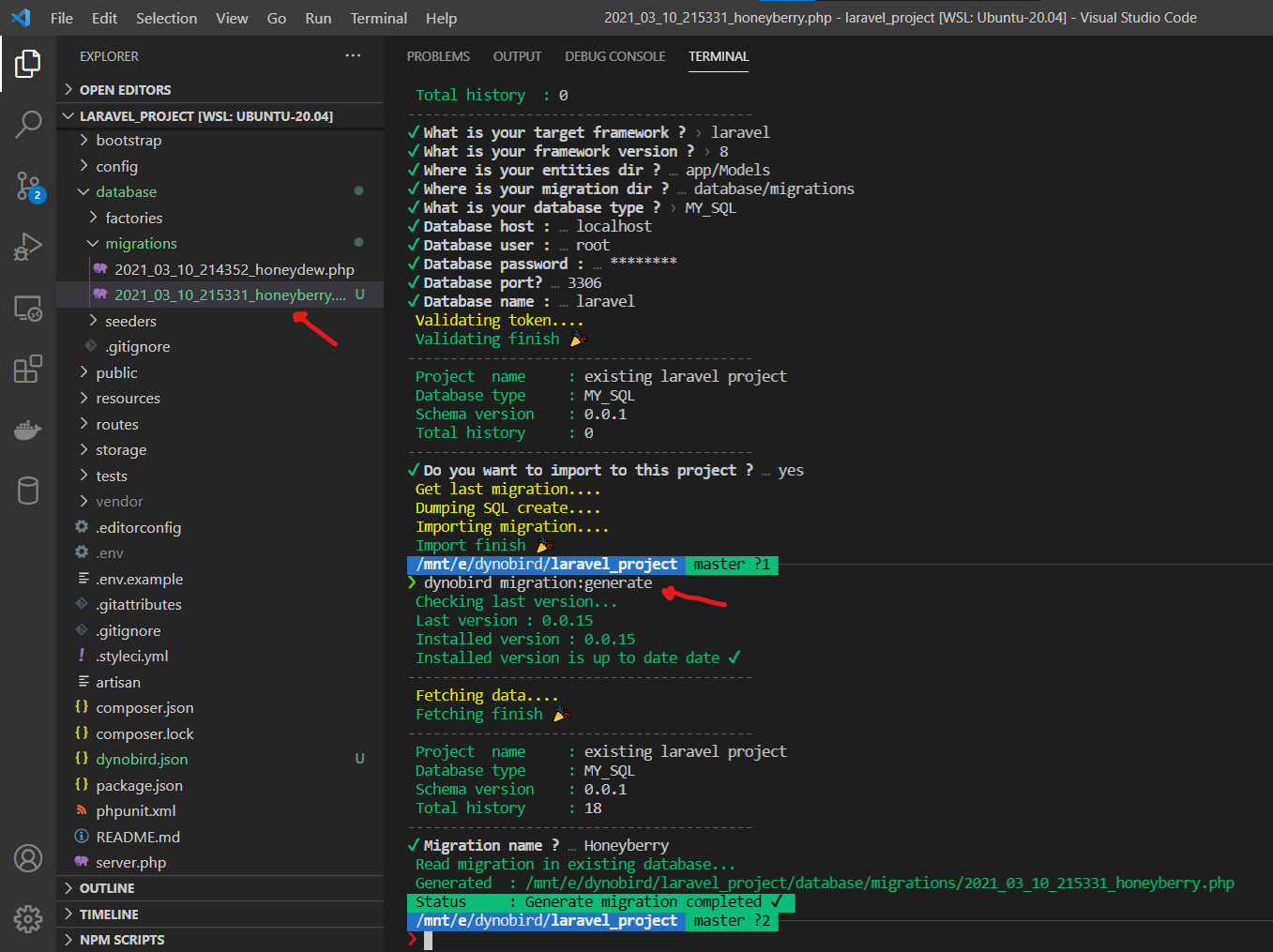Switch to the Output panel tab
The width and height of the screenshot is (1273, 952).
(517, 56)
